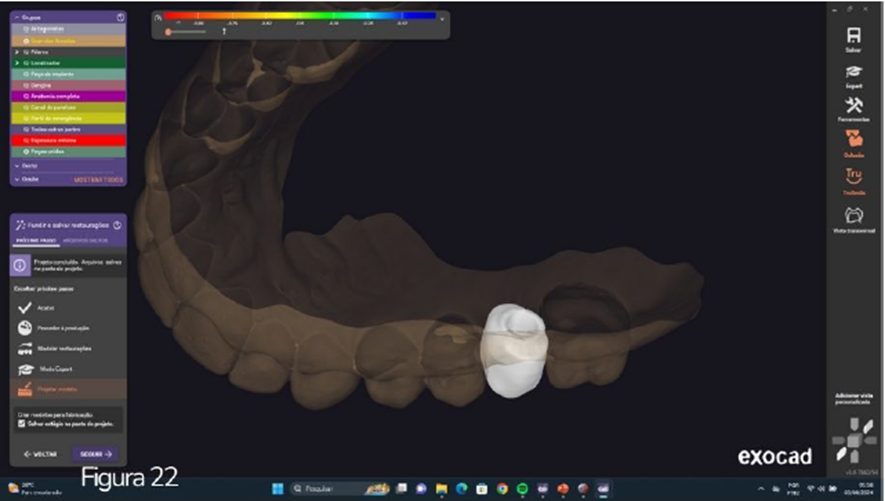Toggle visibility of Gengiva group
The image size is (885, 501).
coord(26,85)
